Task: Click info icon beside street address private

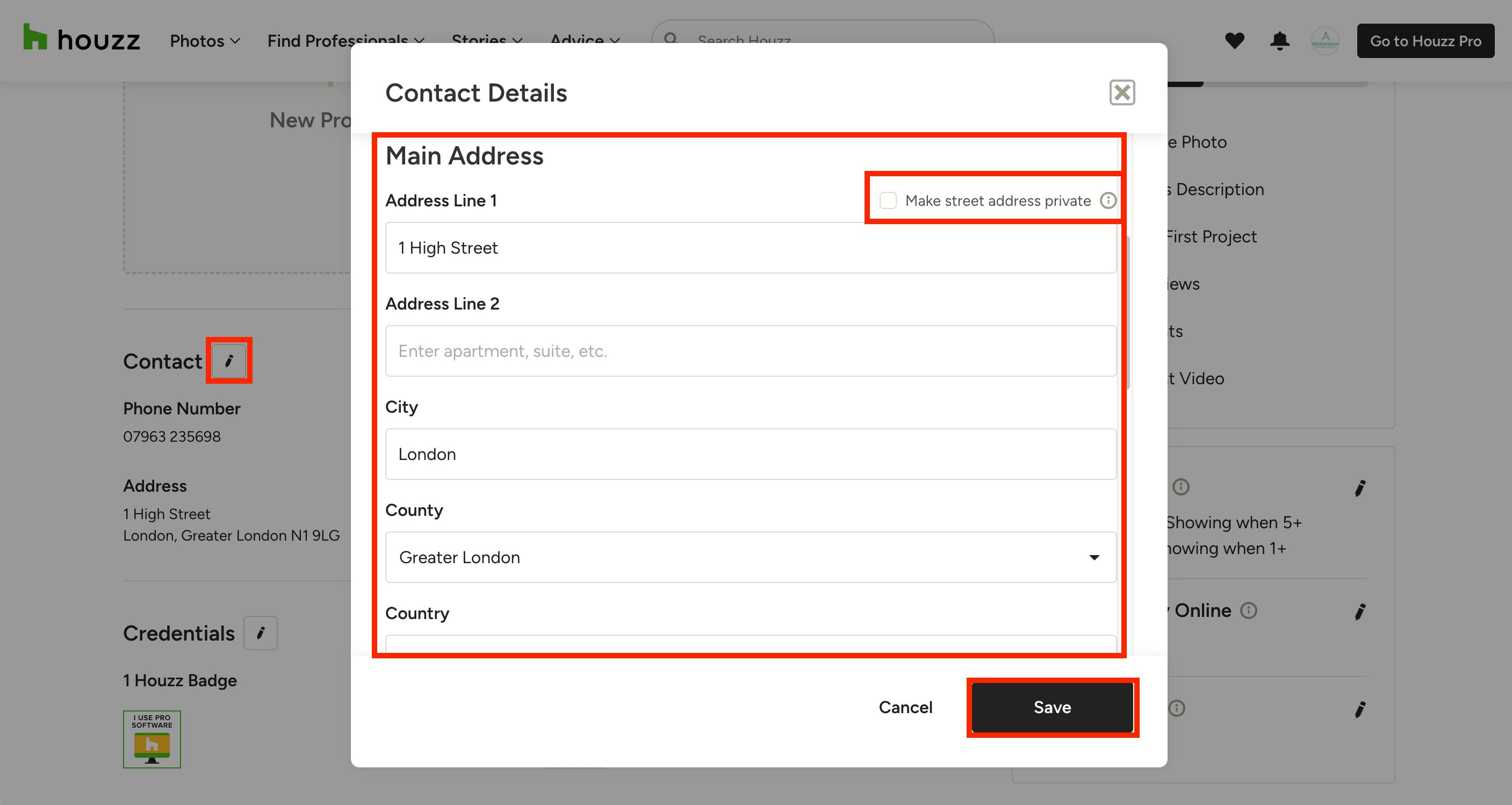Action: [1107, 201]
